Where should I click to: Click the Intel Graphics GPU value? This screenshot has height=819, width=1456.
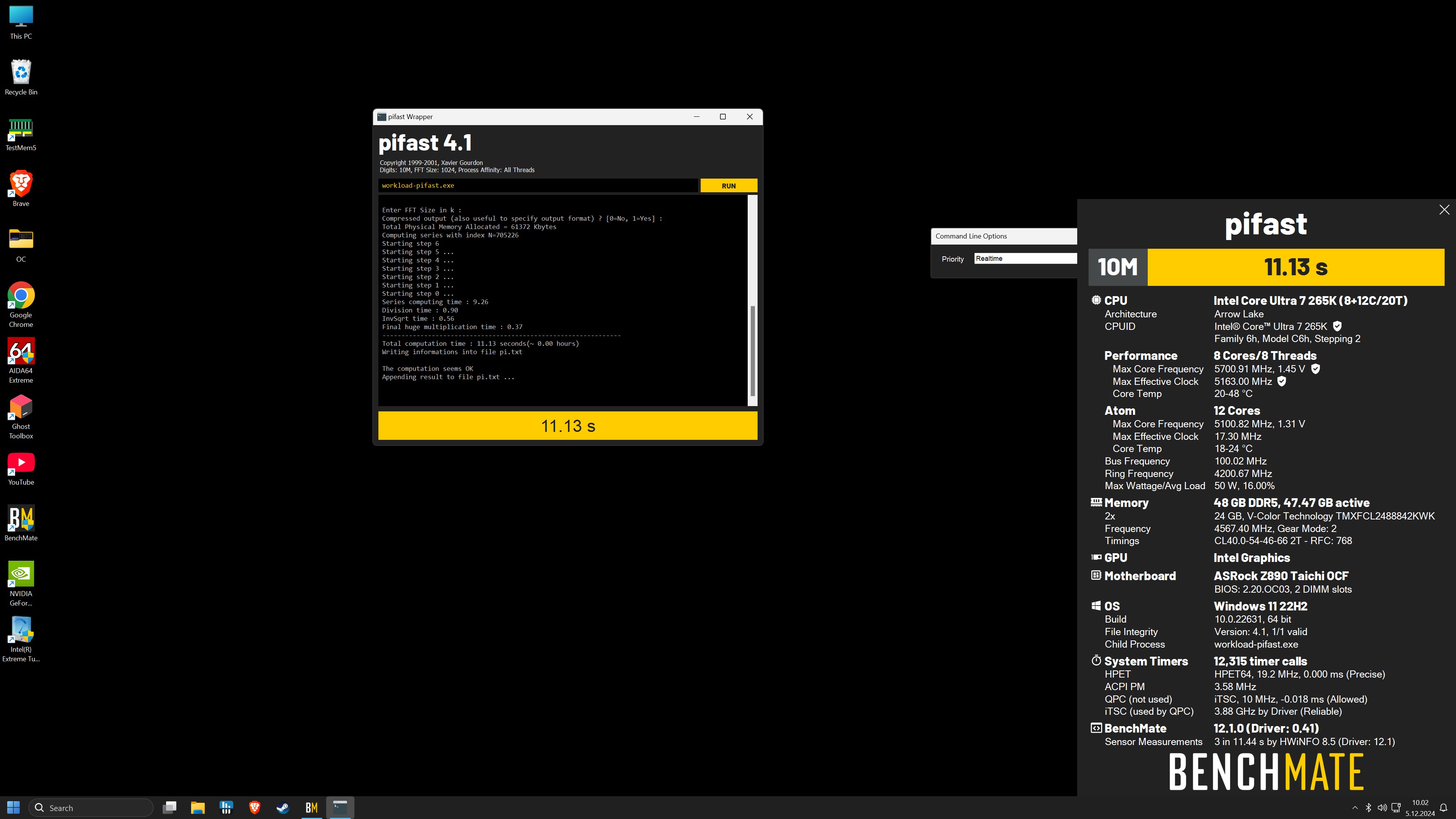point(1251,558)
